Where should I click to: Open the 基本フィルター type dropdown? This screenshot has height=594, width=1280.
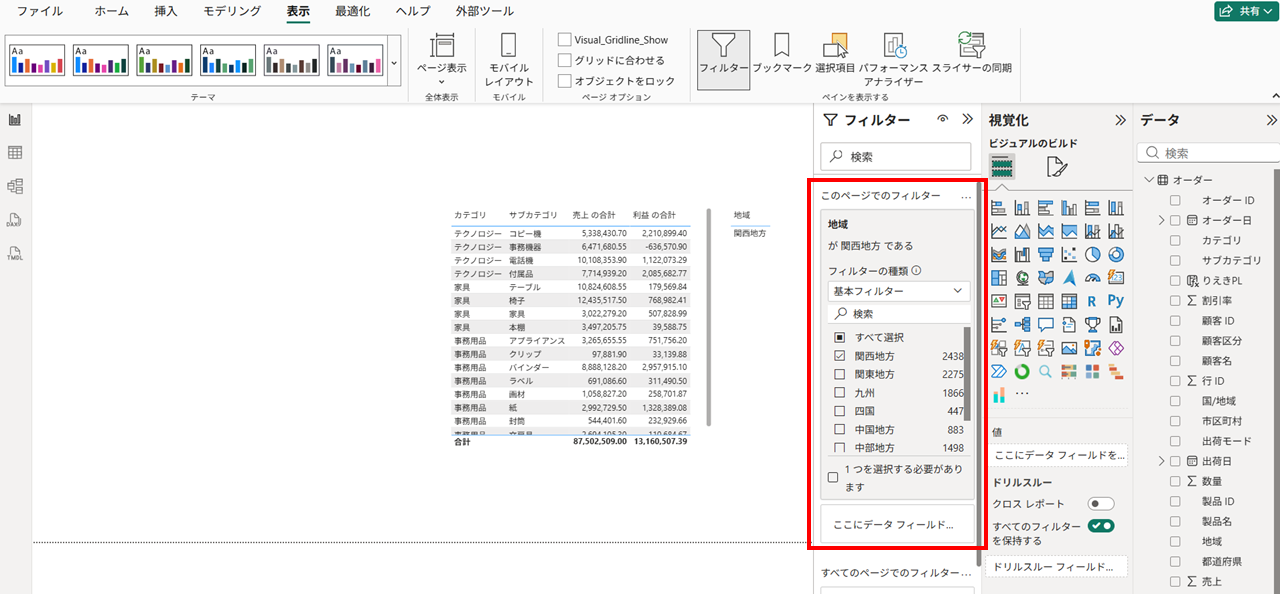899,291
